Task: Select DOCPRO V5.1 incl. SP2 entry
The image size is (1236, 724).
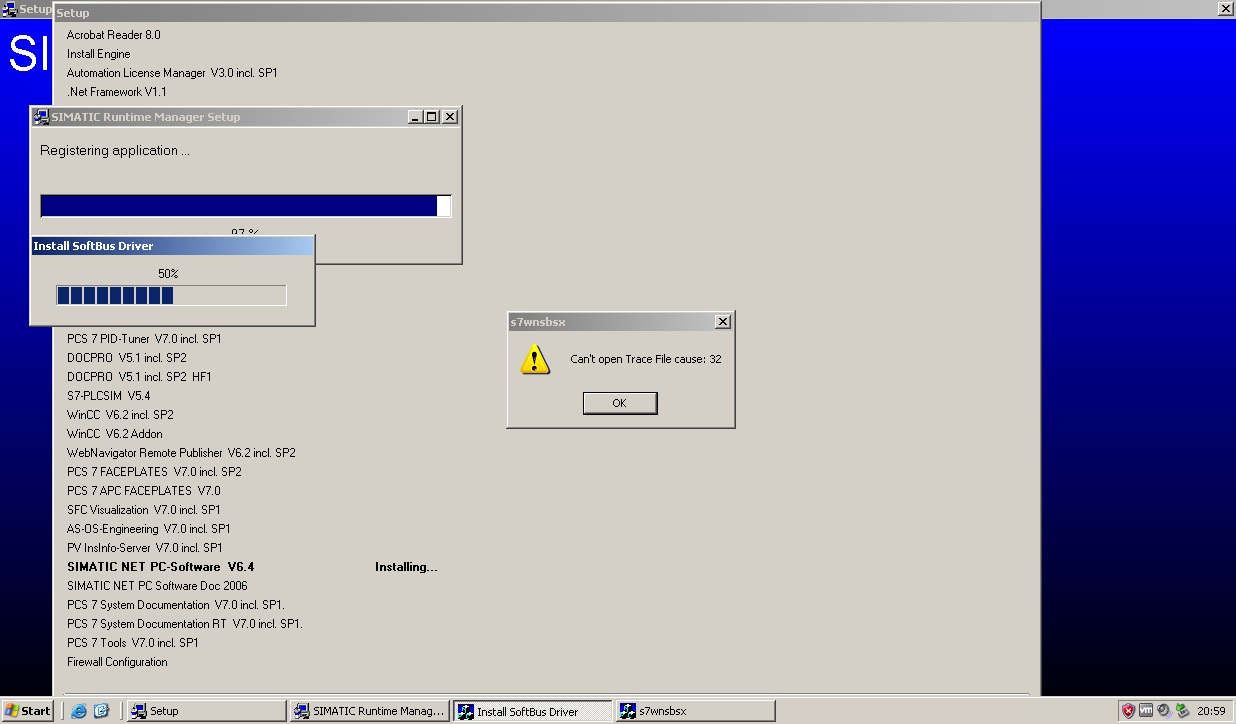Action: coord(127,358)
